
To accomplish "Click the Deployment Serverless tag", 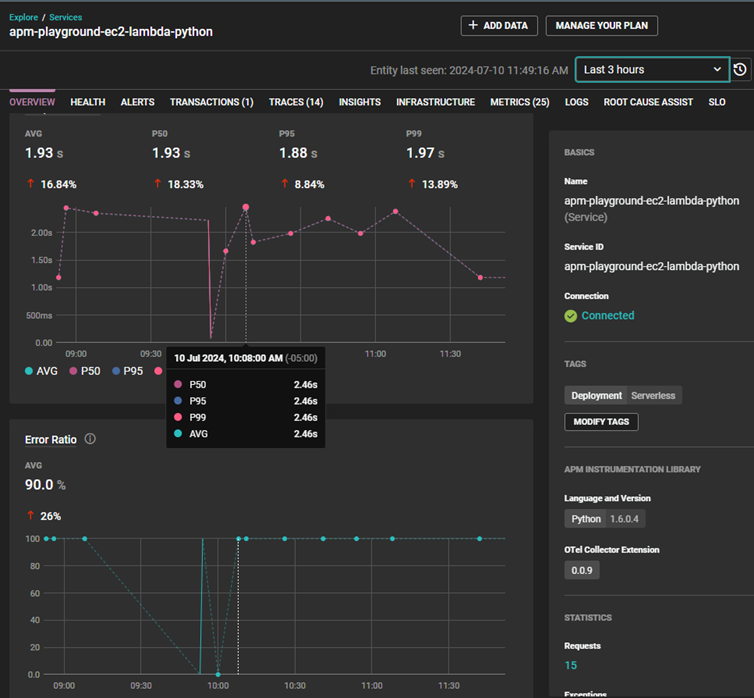I will click(623, 395).
